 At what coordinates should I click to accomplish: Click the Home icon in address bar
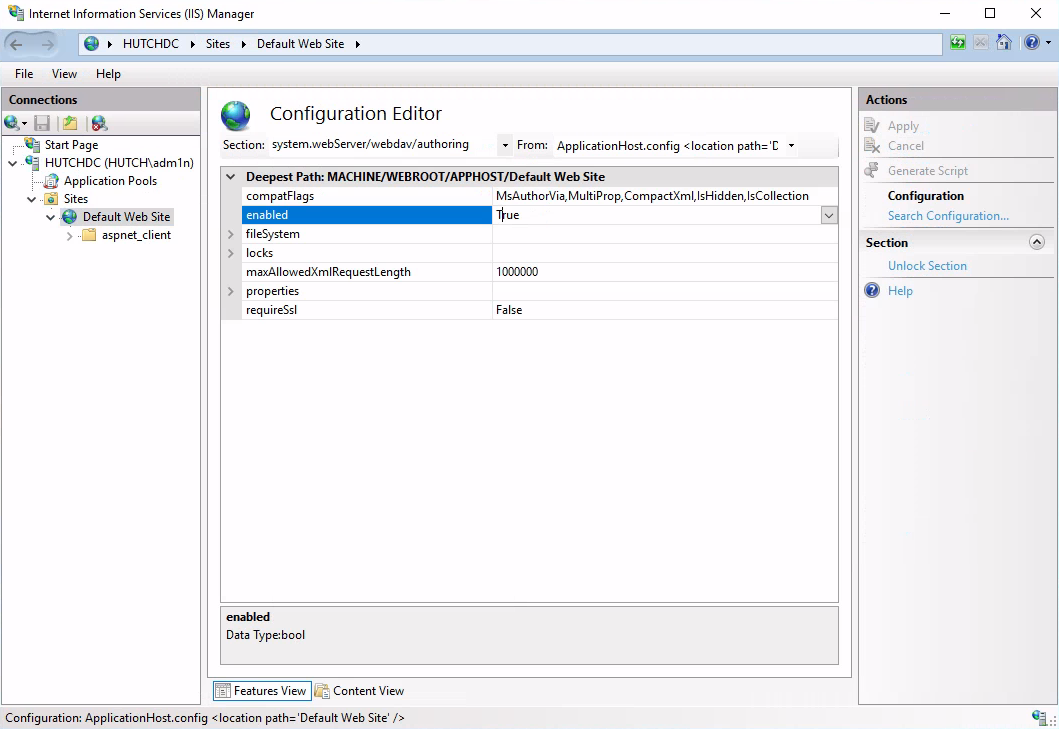[1004, 43]
